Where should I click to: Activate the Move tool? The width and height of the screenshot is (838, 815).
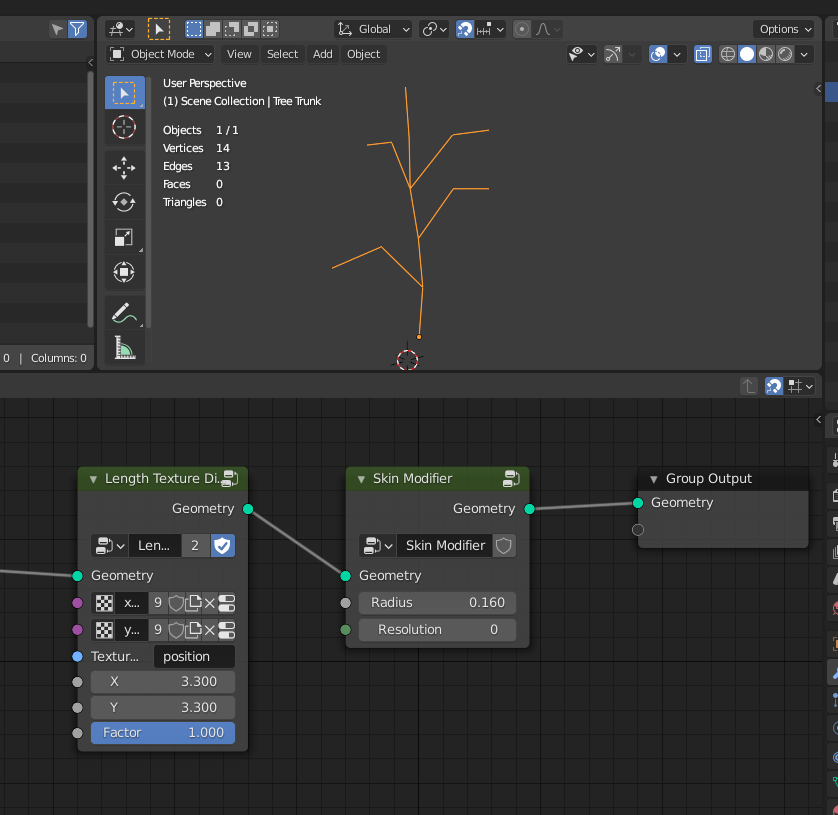click(x=124, y=168)
